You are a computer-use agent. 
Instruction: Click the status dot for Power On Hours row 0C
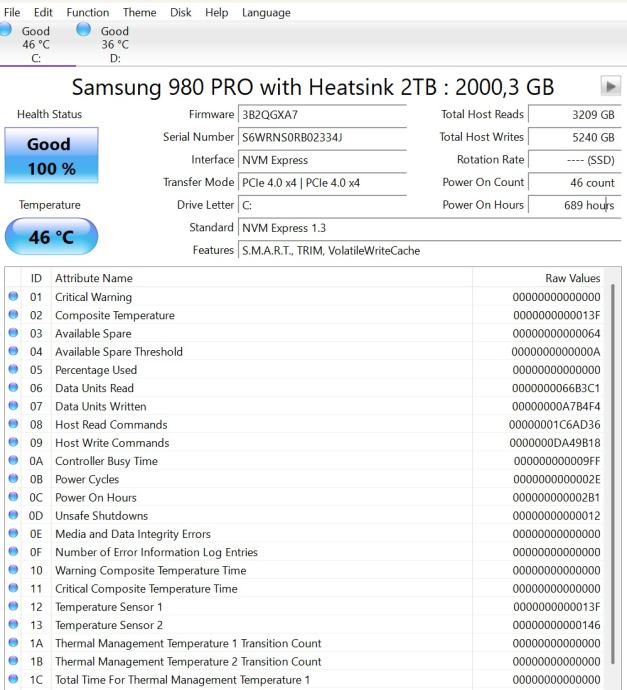[13, 496]
